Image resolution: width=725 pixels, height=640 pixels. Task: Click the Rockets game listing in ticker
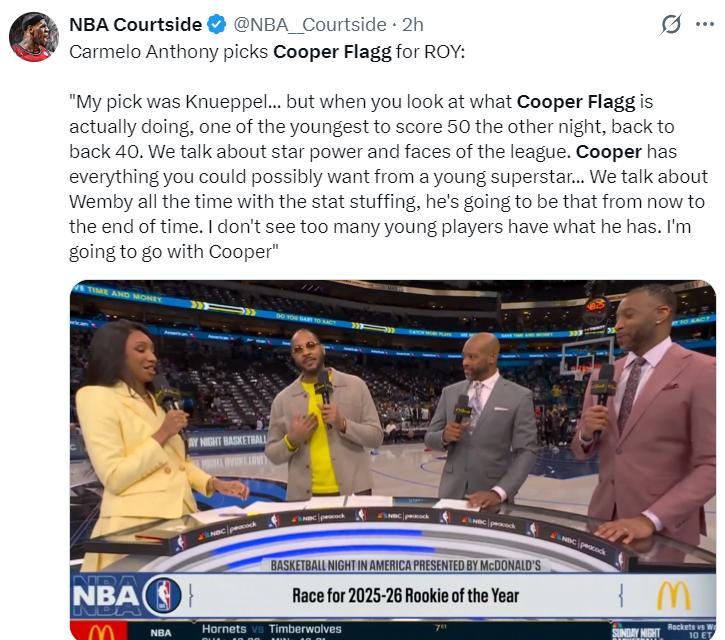coord(691,631)
